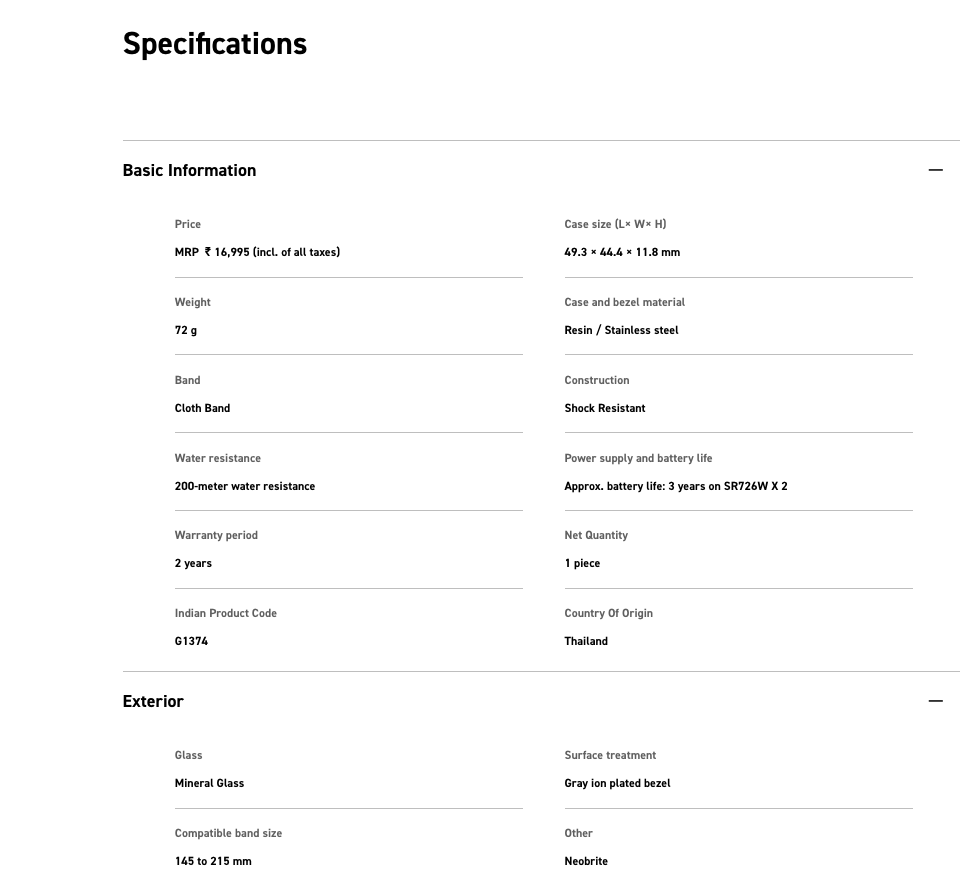Click the Exterior section header
This screenshot has height=890, width=960.
153,701
